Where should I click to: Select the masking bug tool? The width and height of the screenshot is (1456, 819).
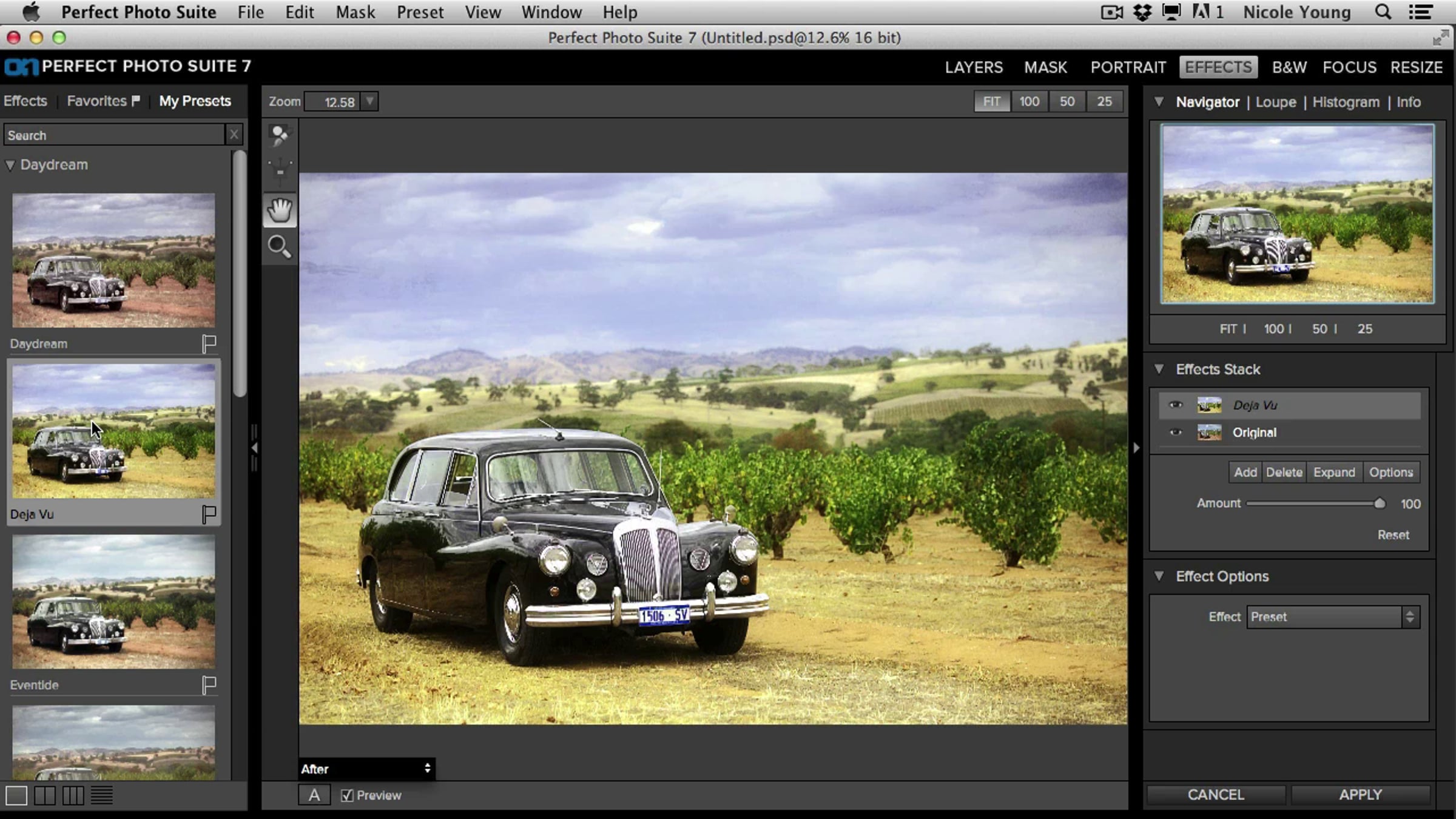pos(280,170)
